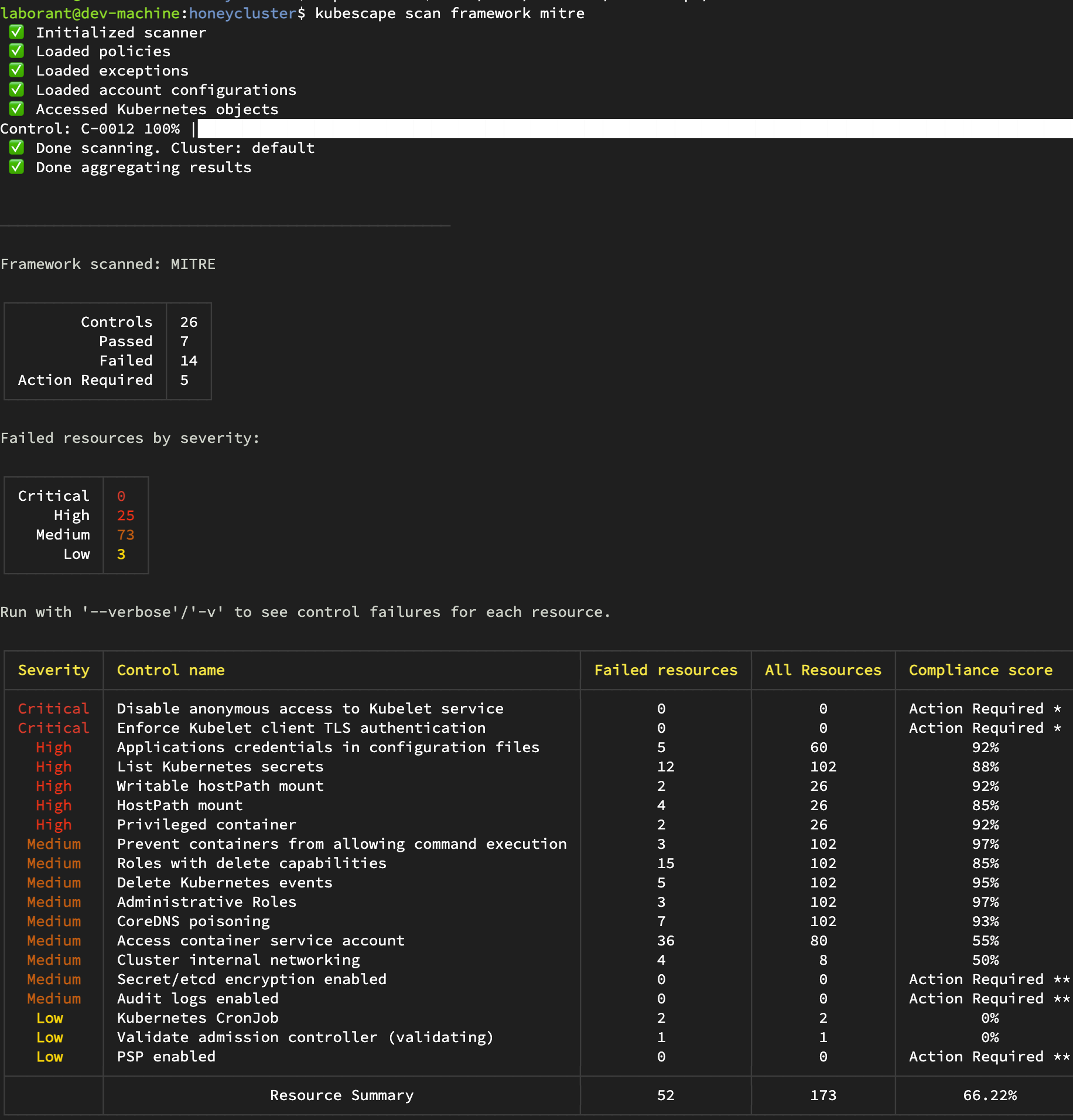Click the Low severity count '3'

[121, 554]
